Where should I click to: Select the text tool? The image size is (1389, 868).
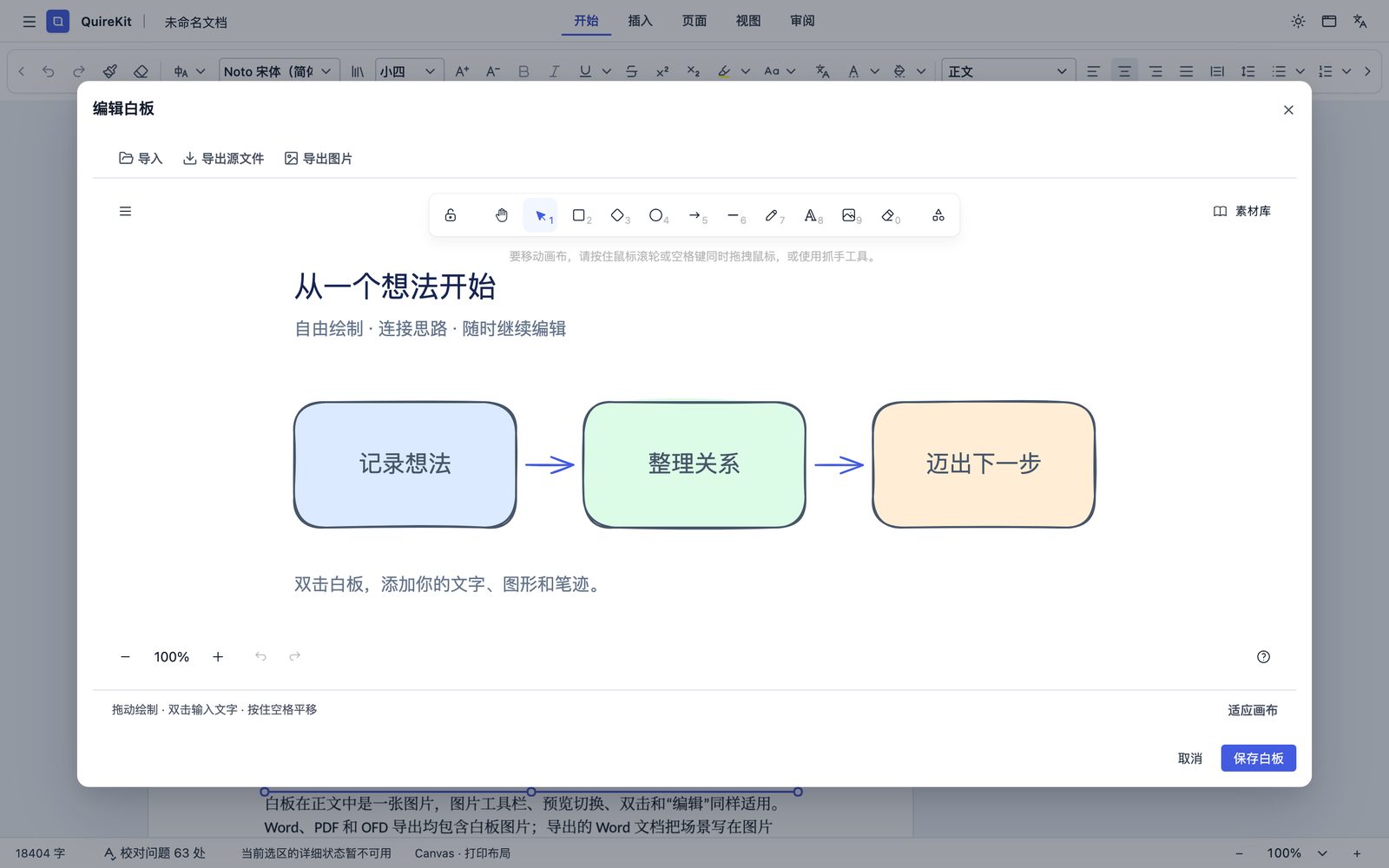click(x=810, y=215)
